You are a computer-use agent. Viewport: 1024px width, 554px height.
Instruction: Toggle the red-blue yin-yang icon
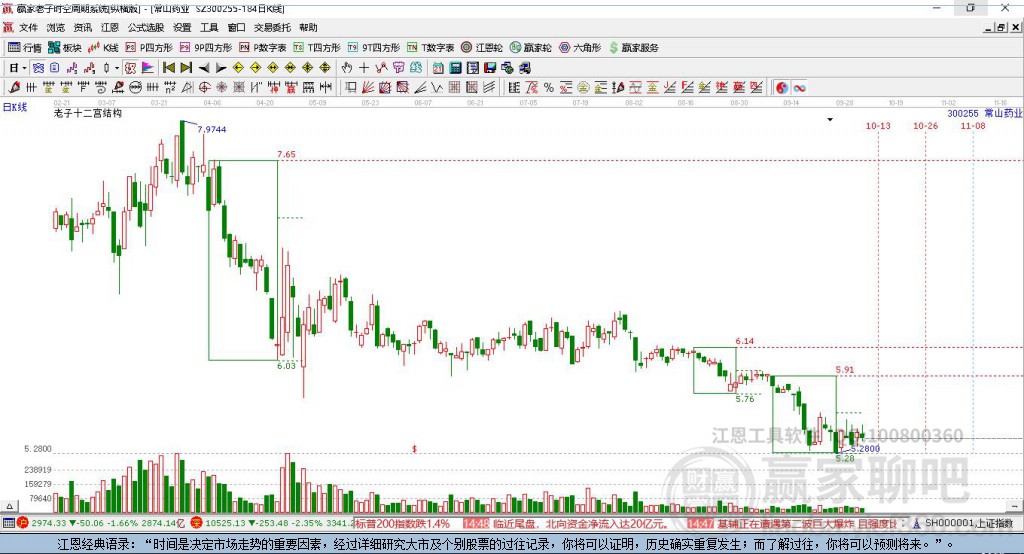coord(782,88)
